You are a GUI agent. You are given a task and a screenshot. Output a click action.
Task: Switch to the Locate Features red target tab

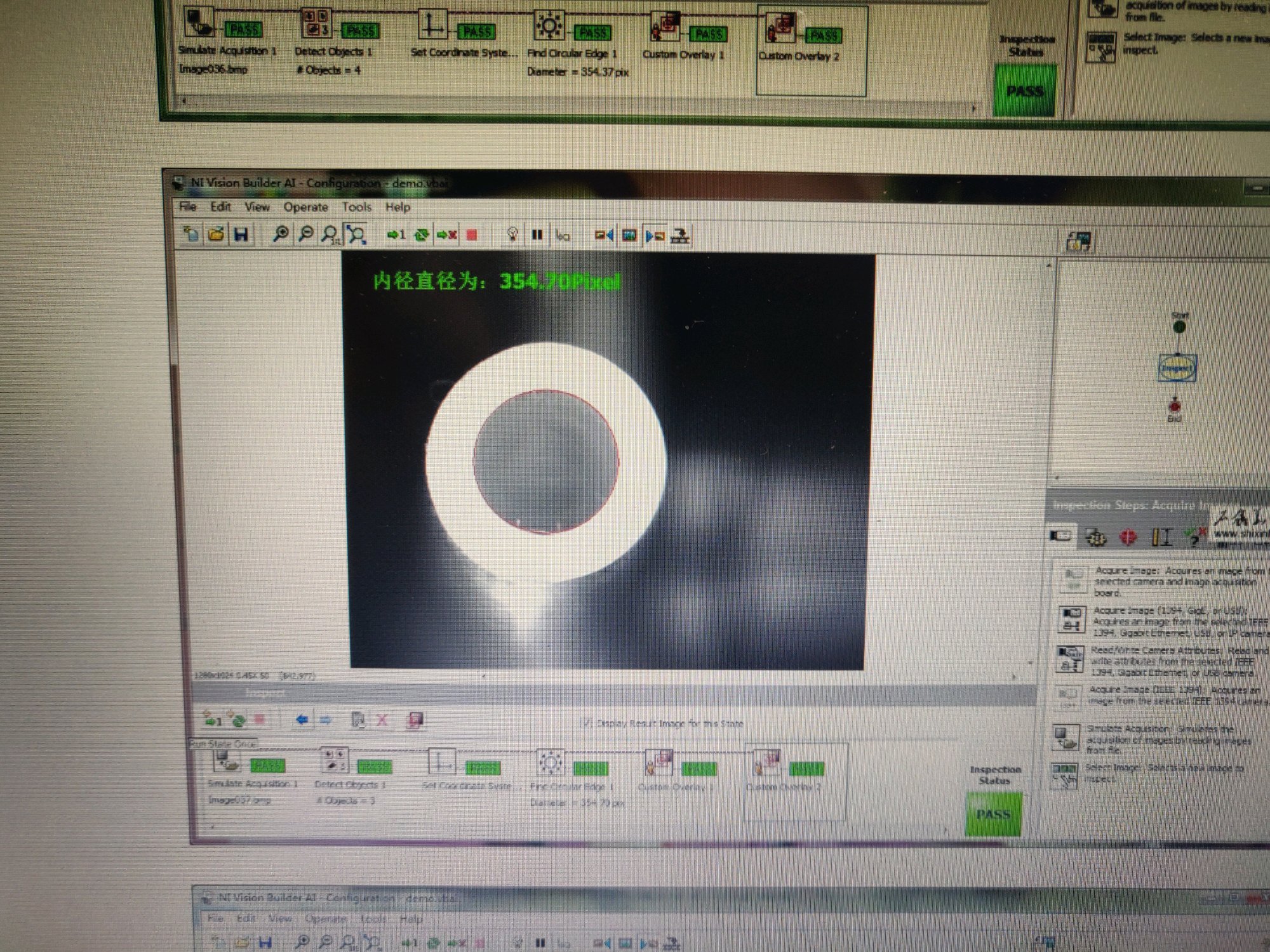[1128, 537]
